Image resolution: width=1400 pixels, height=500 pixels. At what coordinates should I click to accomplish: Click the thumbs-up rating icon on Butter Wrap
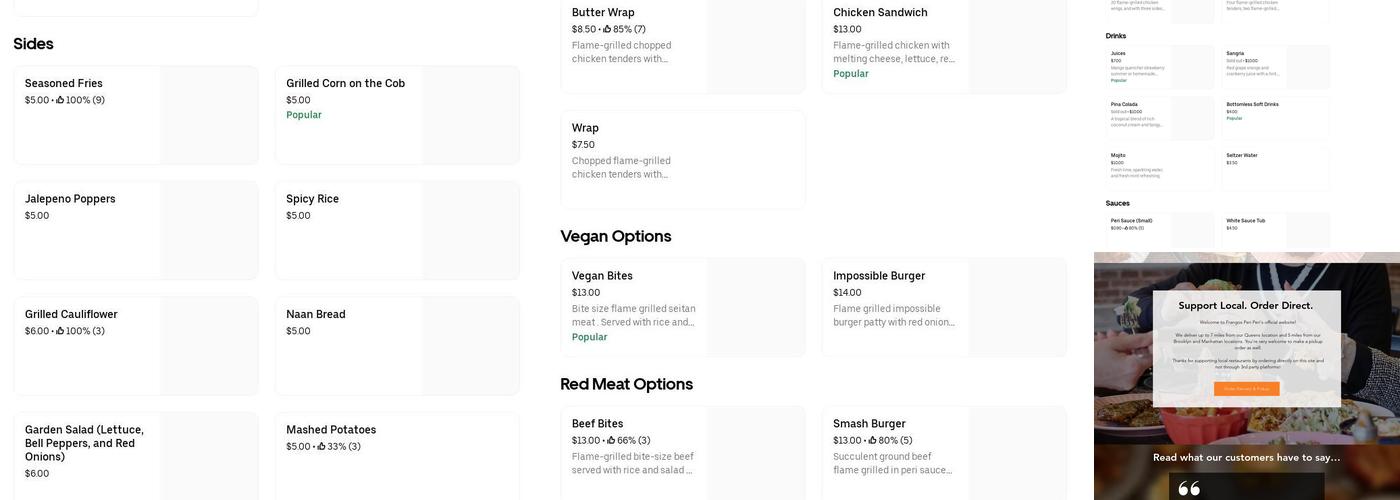(x=607, y=29)
